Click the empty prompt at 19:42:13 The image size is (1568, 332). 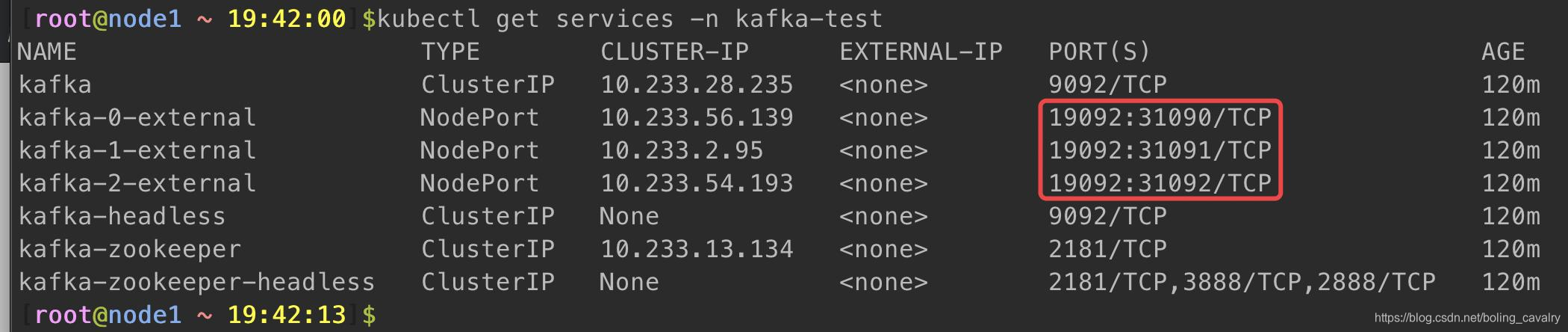coord(369,315)
